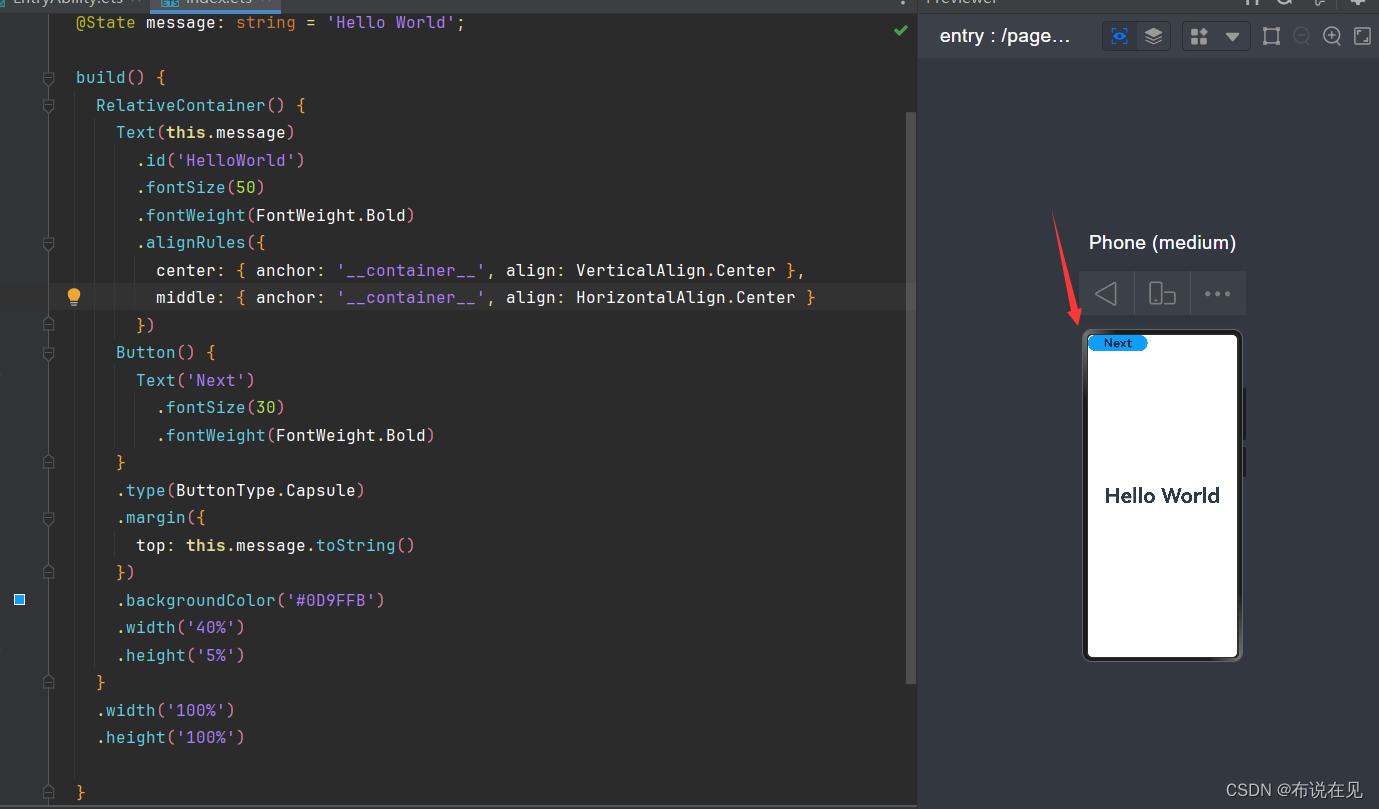The width and height of the screenshot is (1379, 809).
Task: Toggle the component layers view icon
Action: pyautogui.click(x=1153, y=36)
